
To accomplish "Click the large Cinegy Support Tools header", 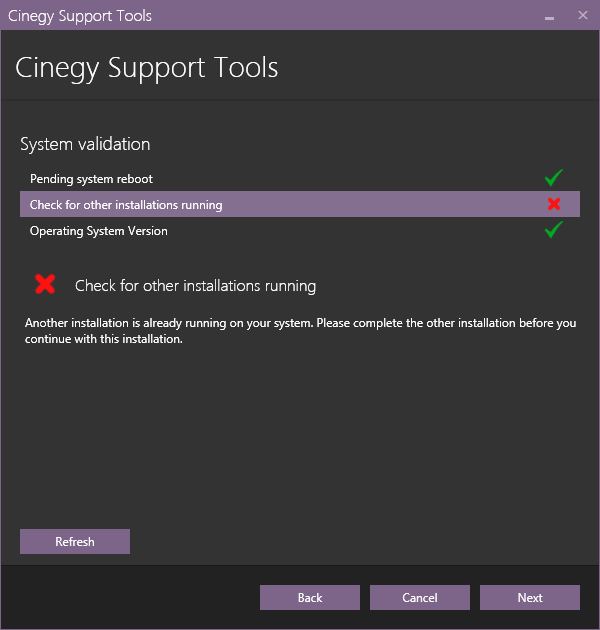I will pyautogui.click(x=147, y=68).
